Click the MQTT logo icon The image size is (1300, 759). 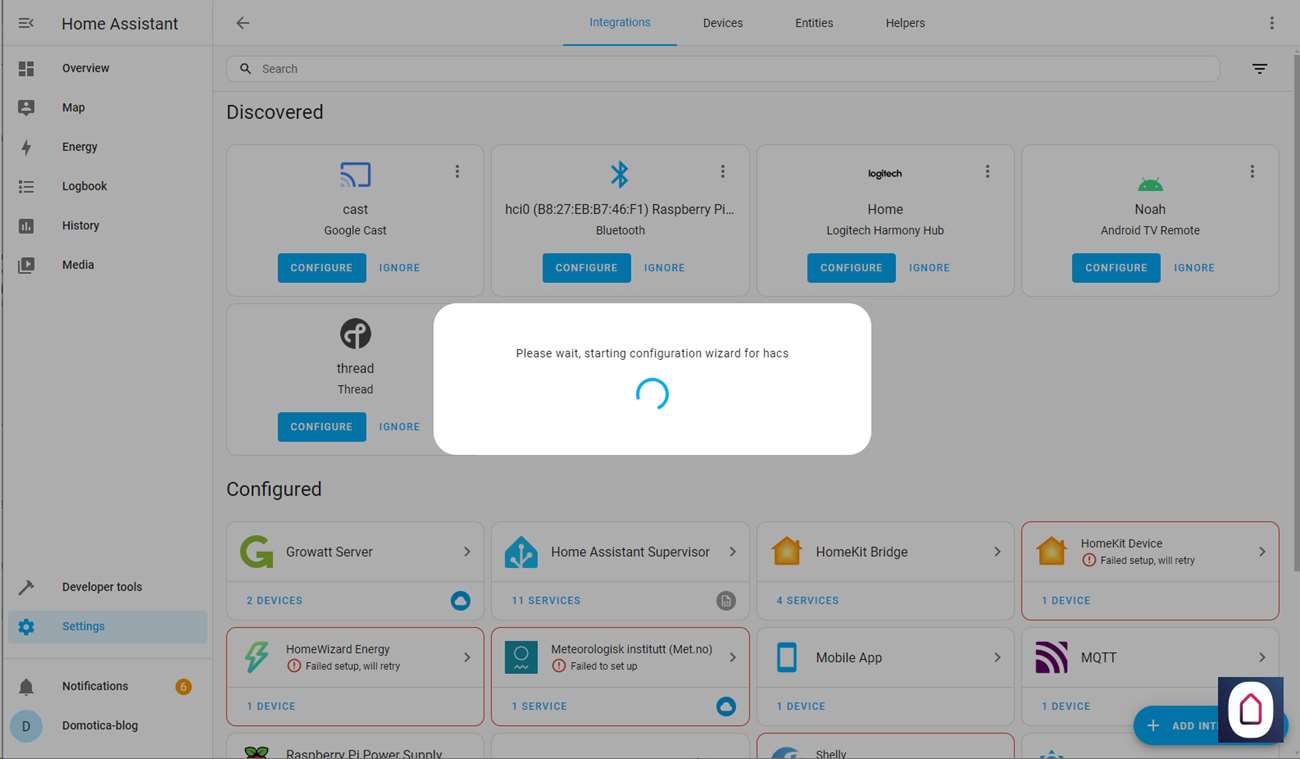click(1051, 657)
